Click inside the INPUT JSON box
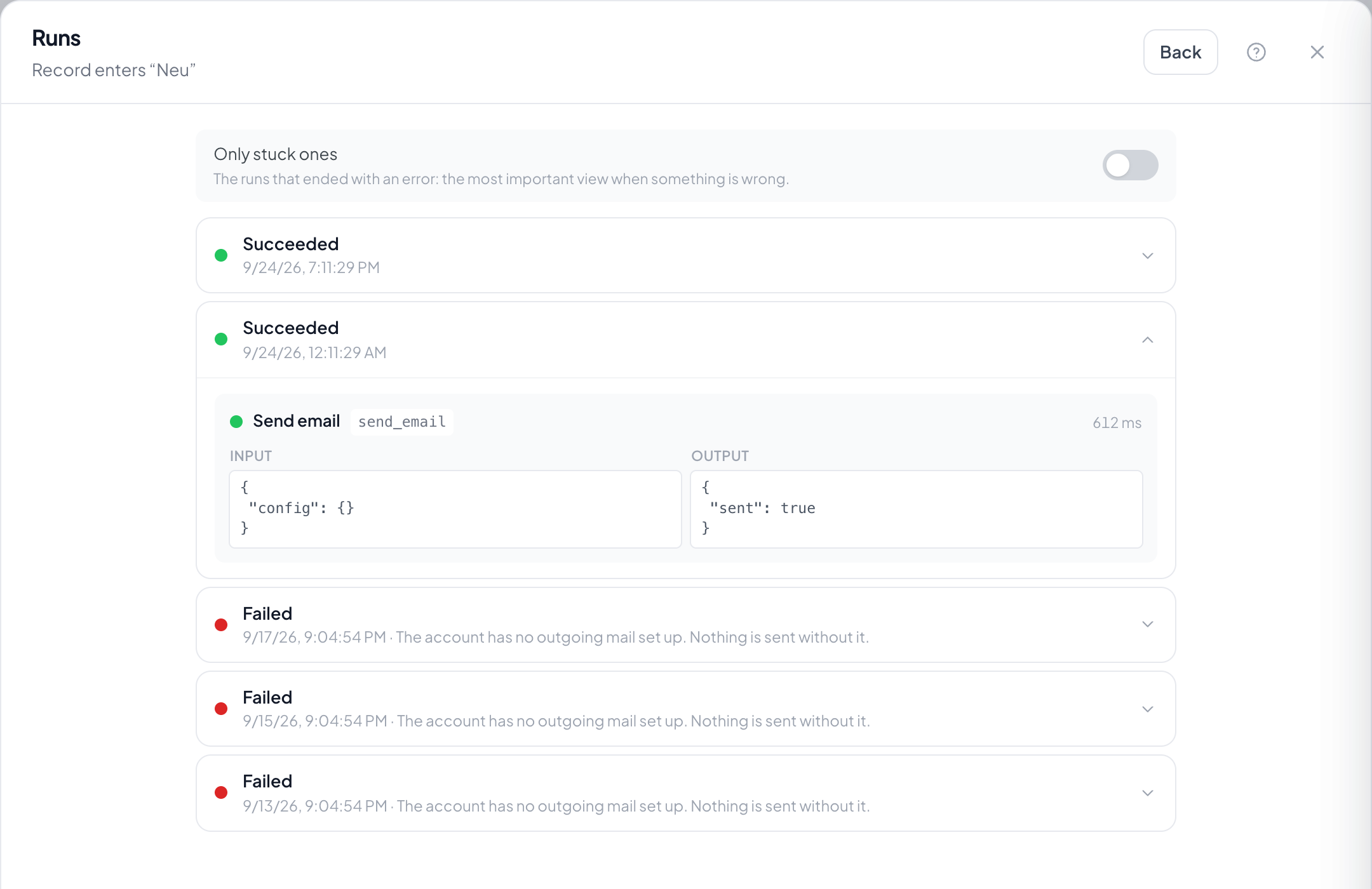The height and width of the screenshot is (889, 1372). pos(455,509)
